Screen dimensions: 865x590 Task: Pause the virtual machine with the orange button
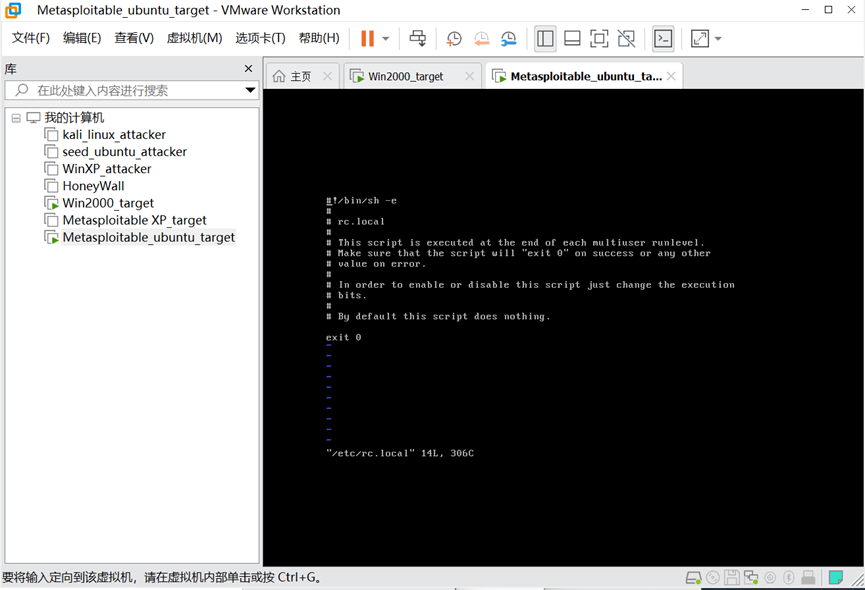[367, 39]
